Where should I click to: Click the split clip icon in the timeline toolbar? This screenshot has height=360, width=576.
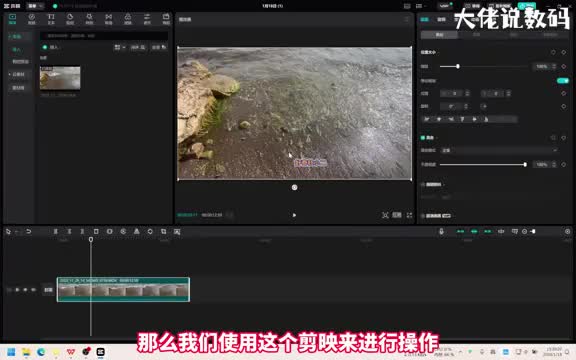click(x=55, y=231)
